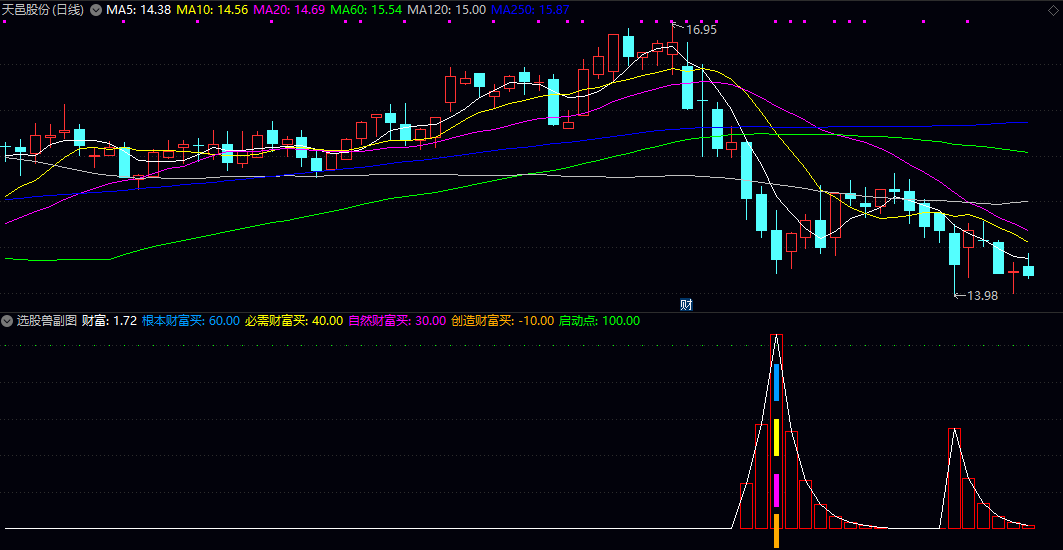Select the 创造财富买: -10.00 label
The height and width of the screenshot is (550, 1063).
pos(502,321)
